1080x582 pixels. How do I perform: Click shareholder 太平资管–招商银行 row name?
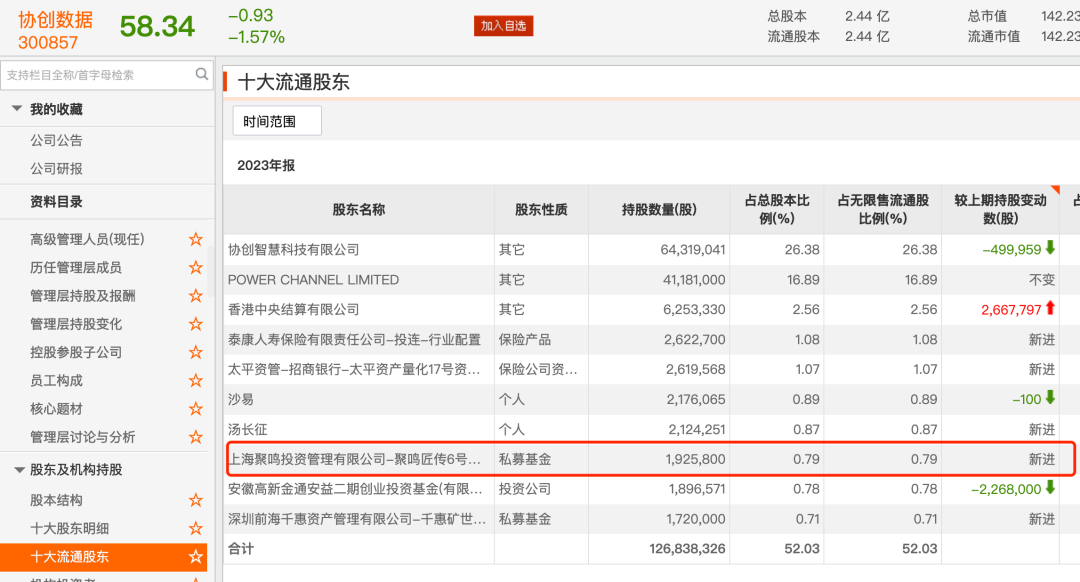(354, 369)
